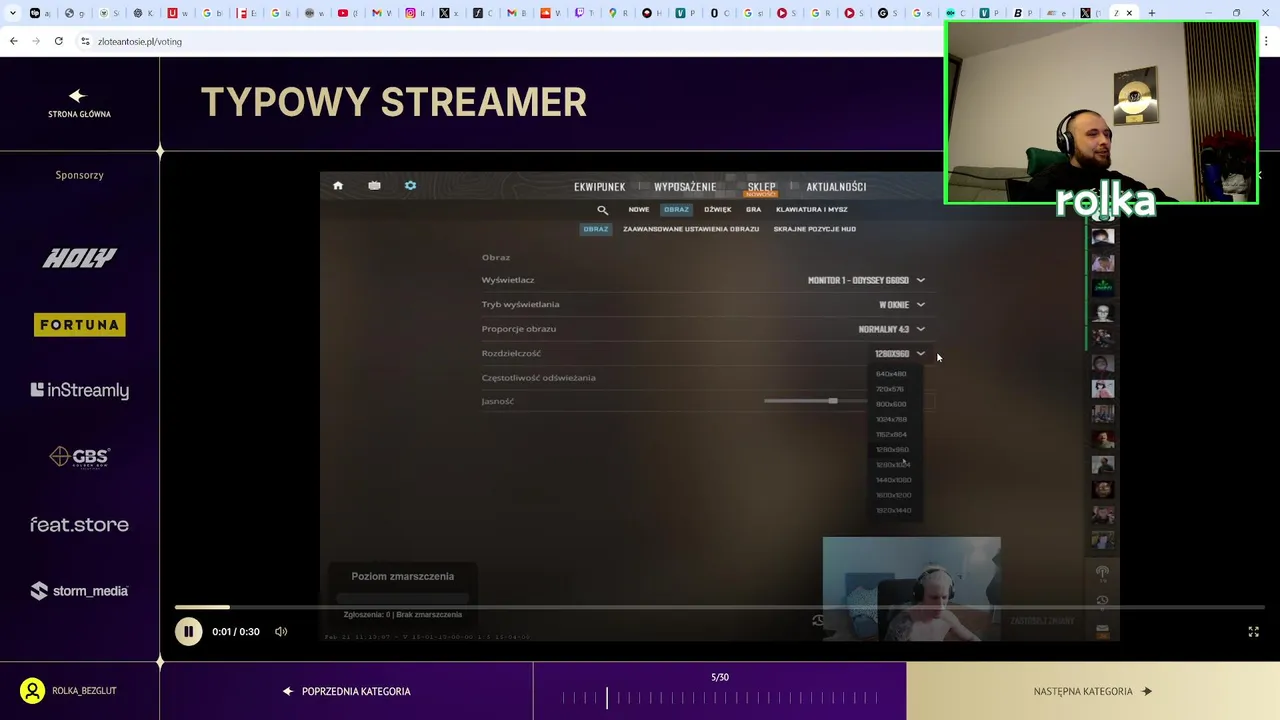Select the Nowe settings tab

(639, 210)
